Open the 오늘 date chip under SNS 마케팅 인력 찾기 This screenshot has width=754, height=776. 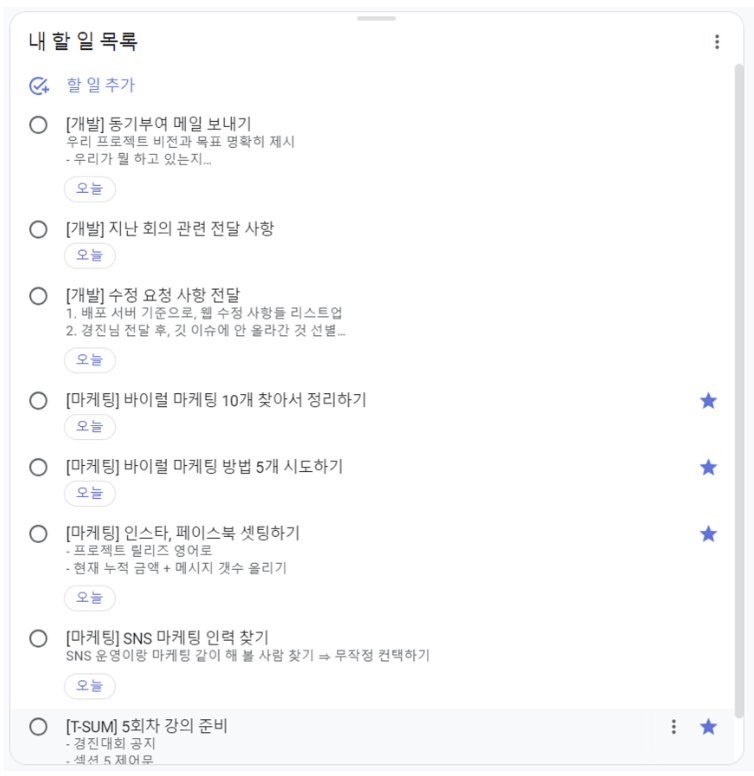click(90, 686)
